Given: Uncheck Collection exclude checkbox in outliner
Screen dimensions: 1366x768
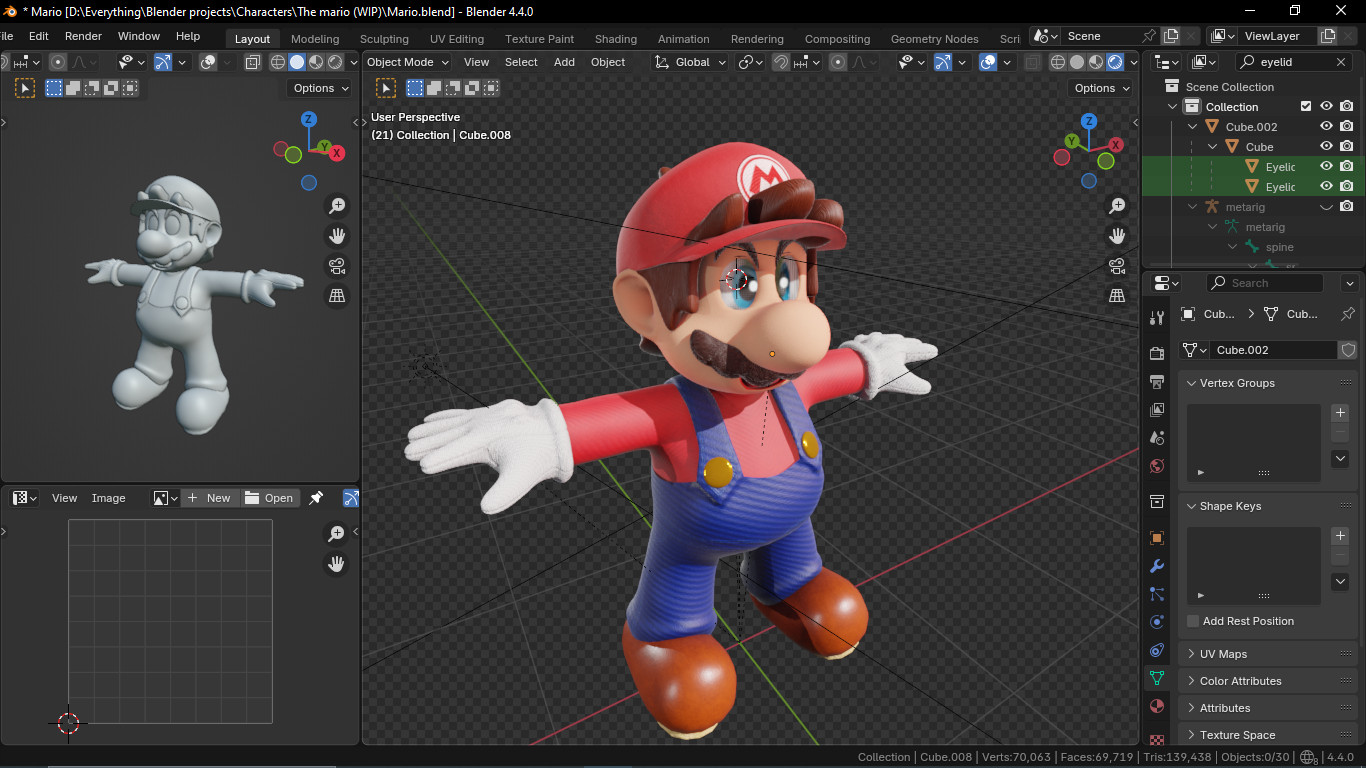Looking at the screenshot, I should click(x=1306, y=106).
